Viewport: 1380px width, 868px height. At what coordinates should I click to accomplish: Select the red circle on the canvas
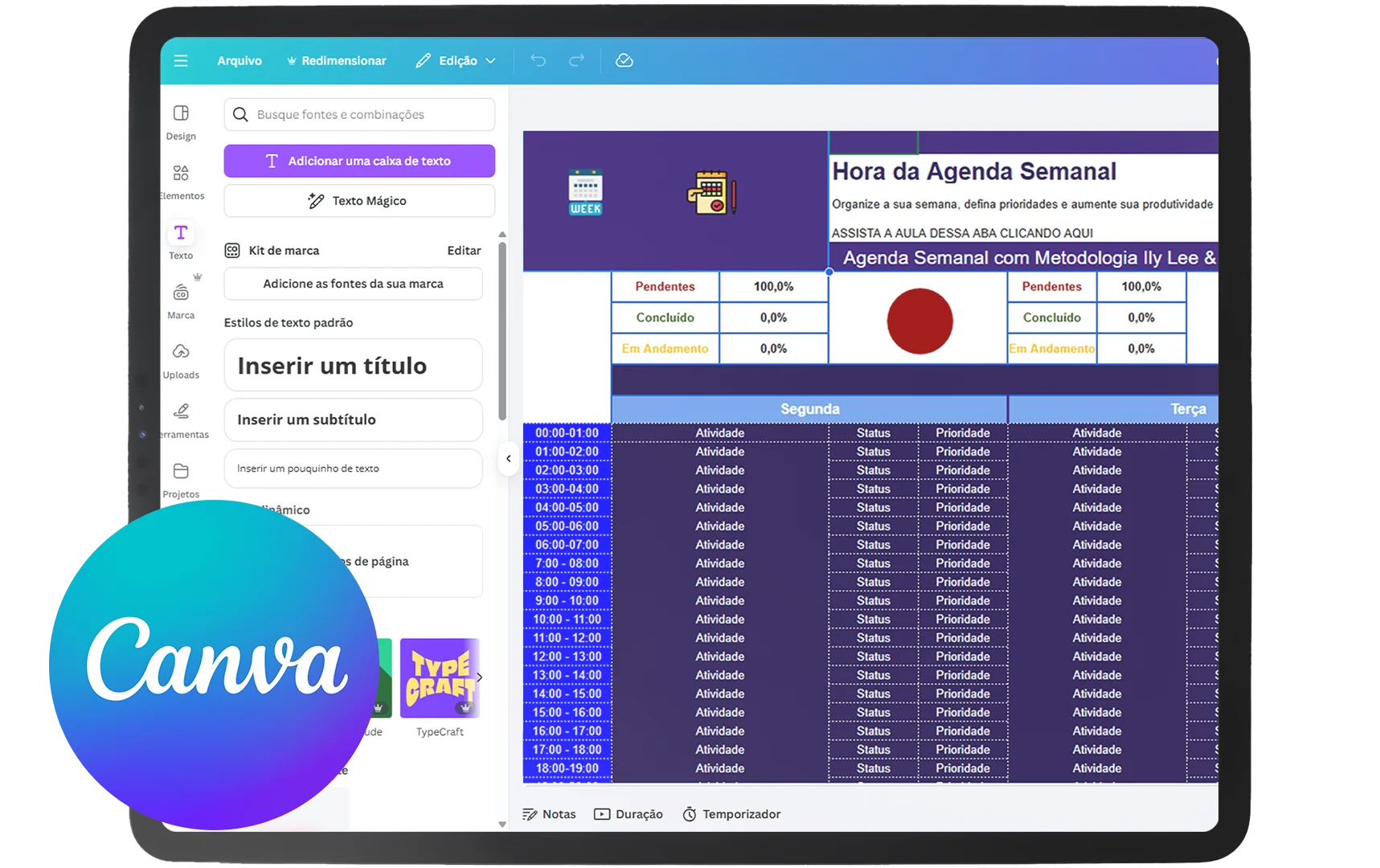tap(919, 321)
